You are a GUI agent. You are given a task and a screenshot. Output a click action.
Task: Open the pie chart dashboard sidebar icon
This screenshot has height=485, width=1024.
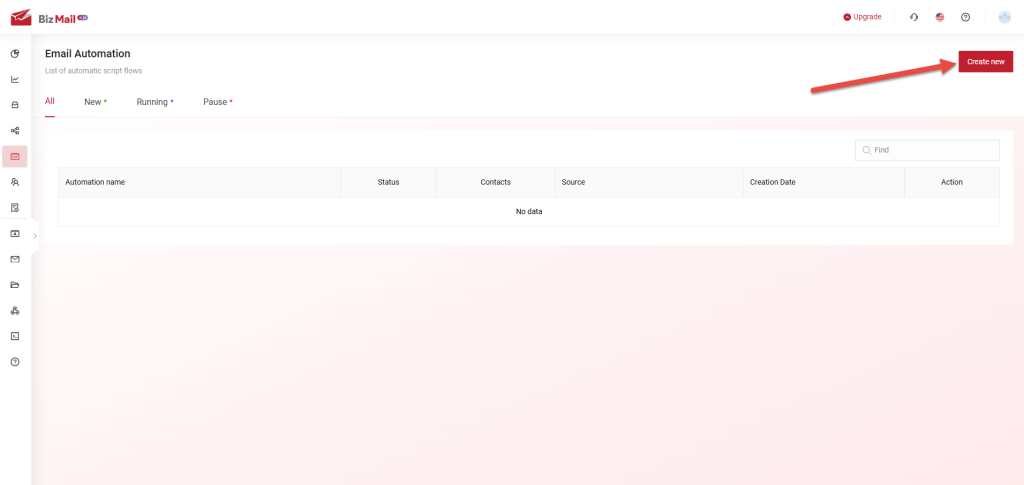tap(15, 53)
